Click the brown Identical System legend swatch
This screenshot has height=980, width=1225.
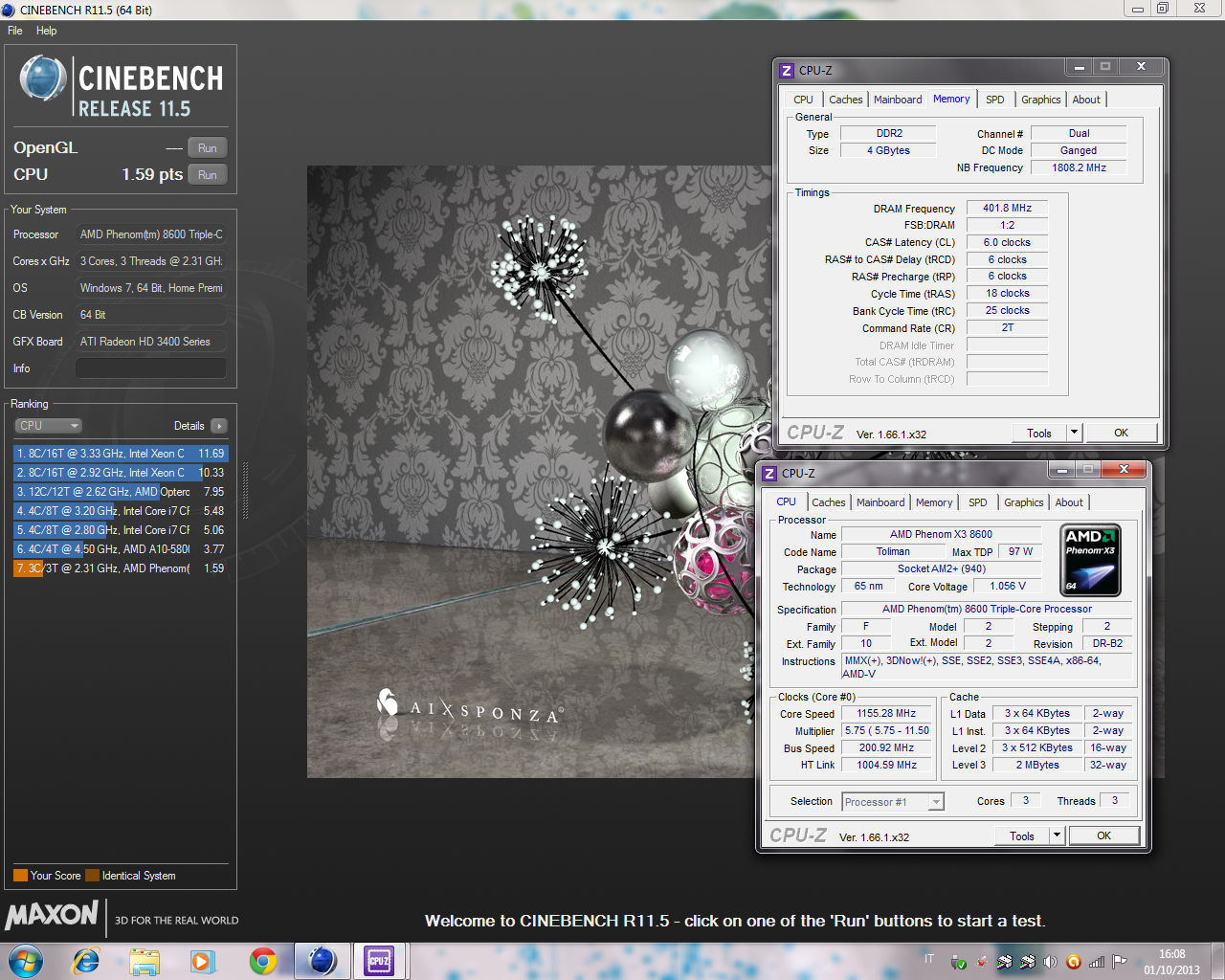tap(92, 876)
